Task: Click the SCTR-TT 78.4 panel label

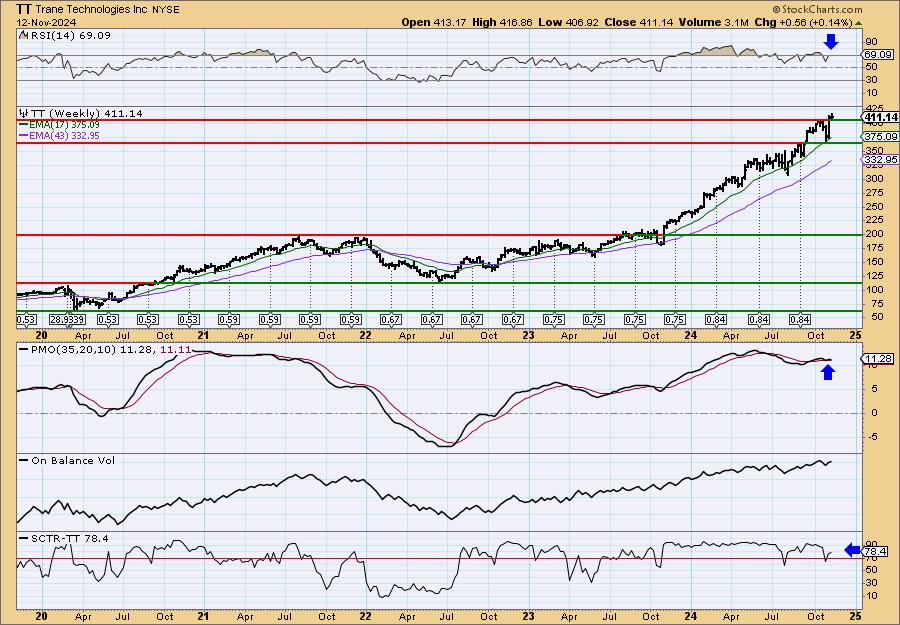Action: coord(68,538)
